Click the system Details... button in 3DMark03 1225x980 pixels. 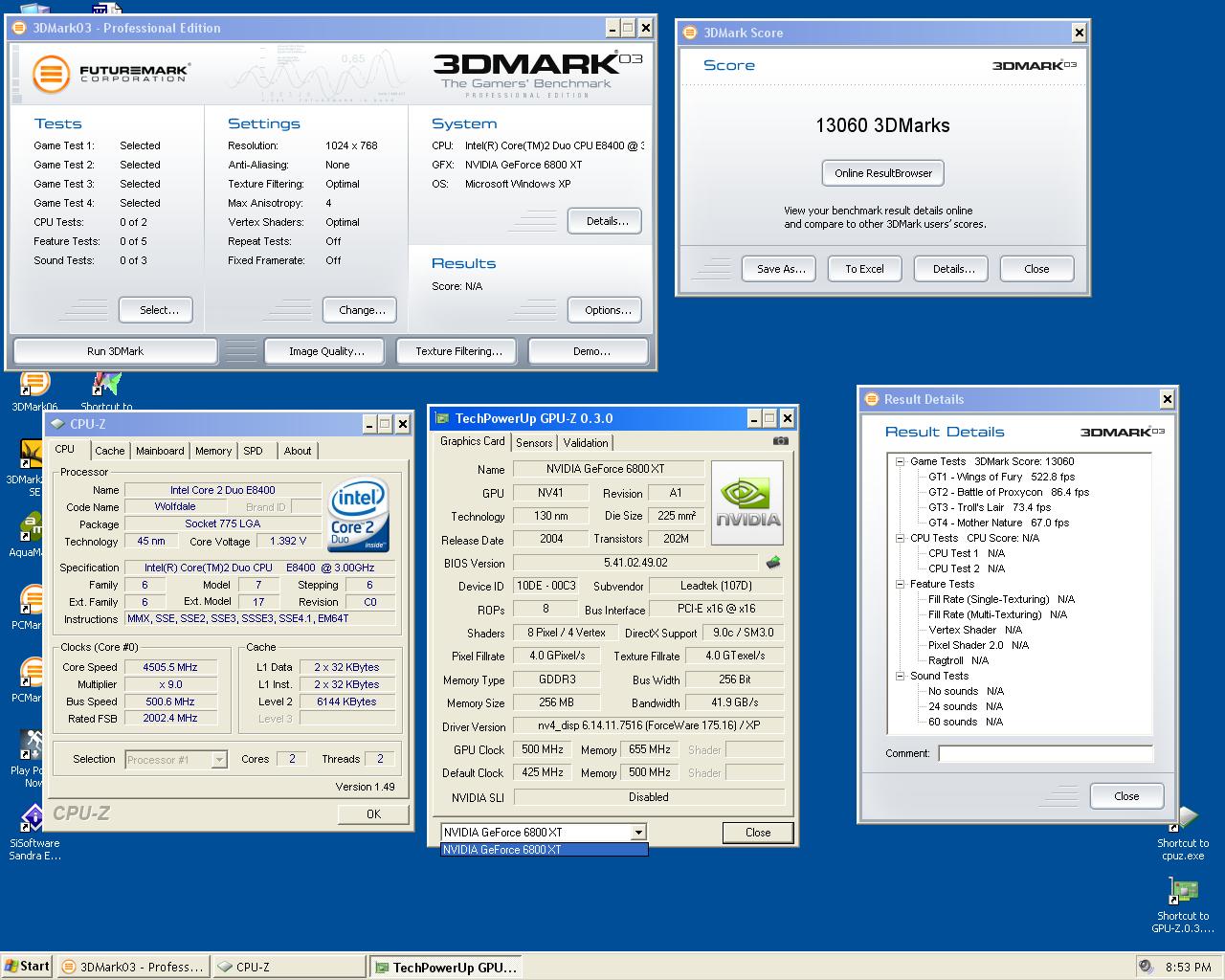pos(605,221)
